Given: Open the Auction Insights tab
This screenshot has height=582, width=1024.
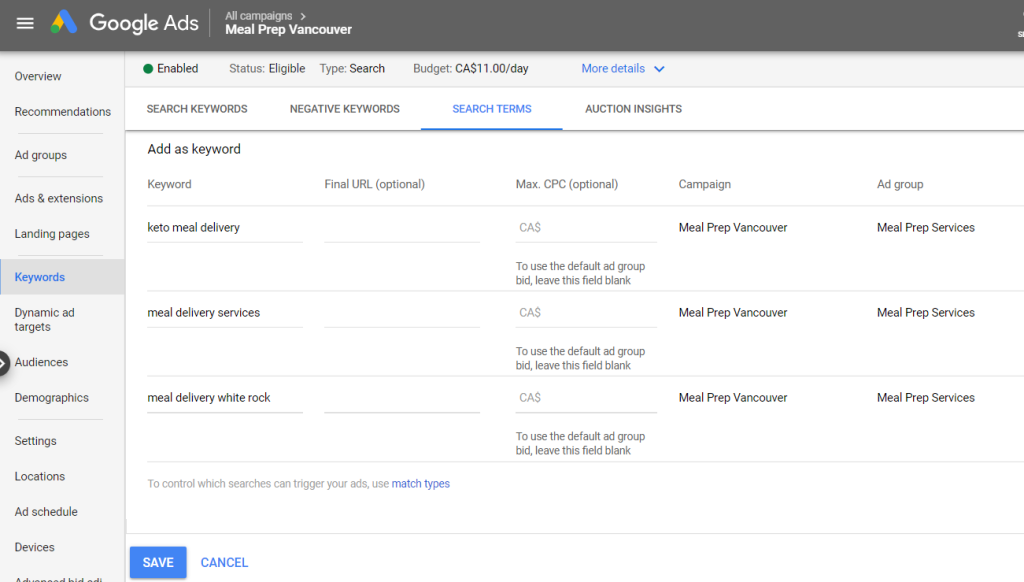Looking at the screenshot, I should click(633, 109).
